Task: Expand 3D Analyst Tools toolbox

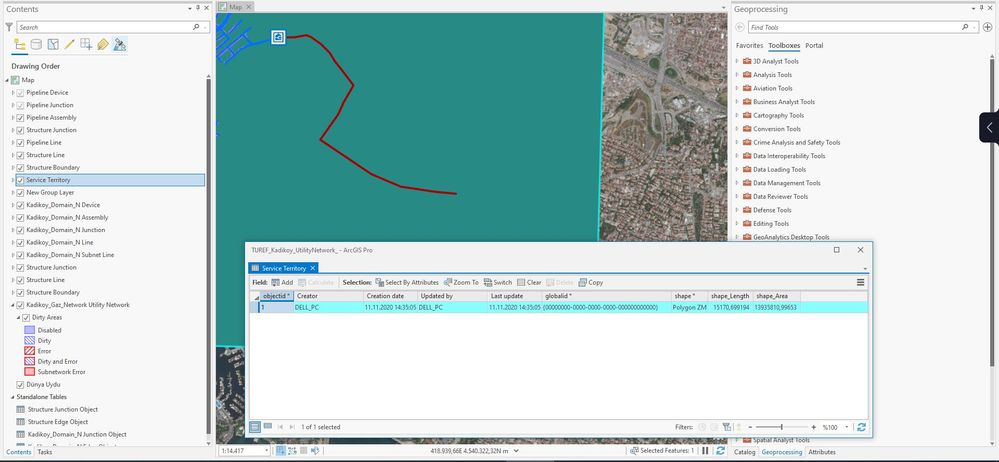Action: point(737,61)
